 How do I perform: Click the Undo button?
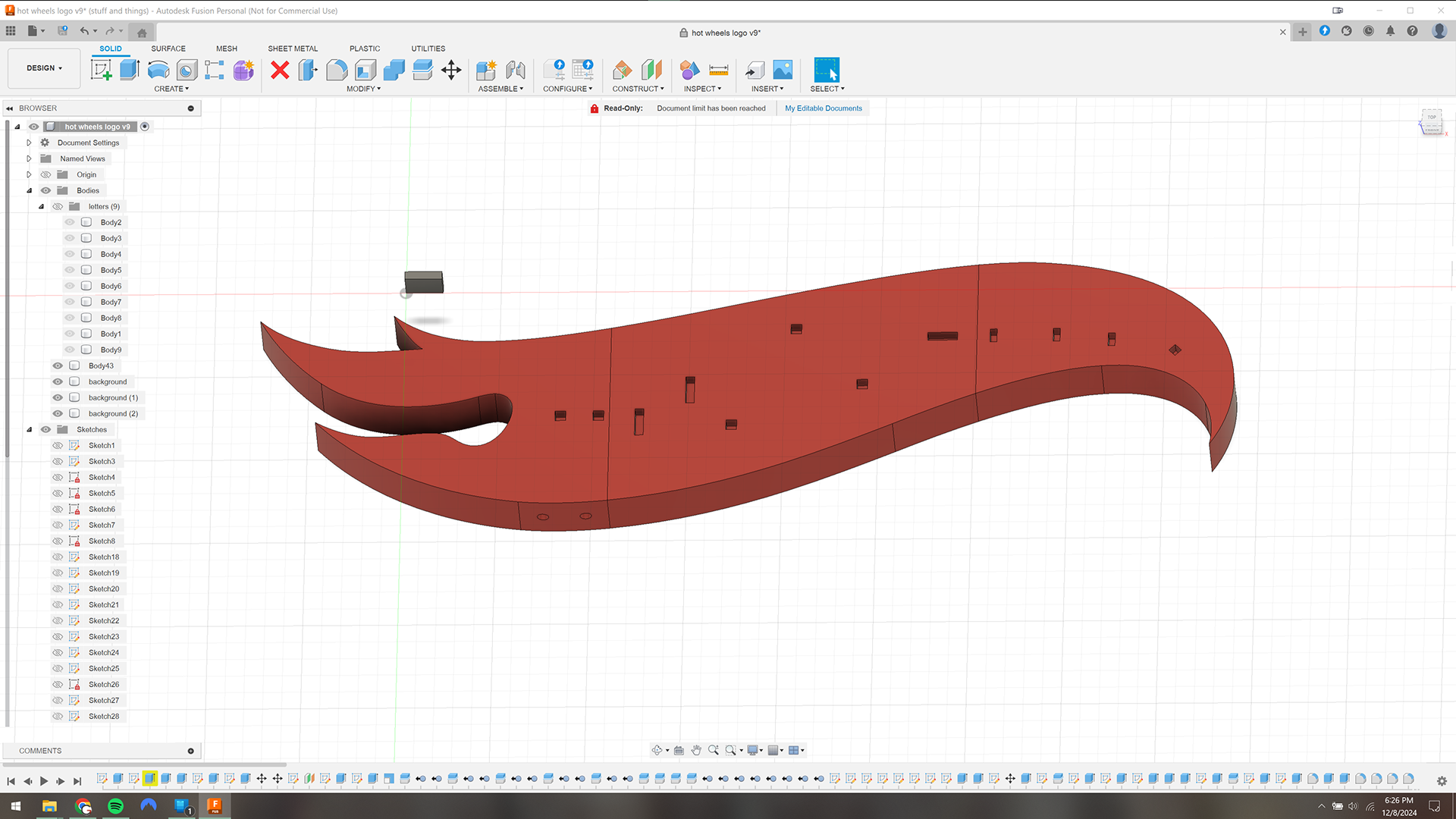[84, 31]
